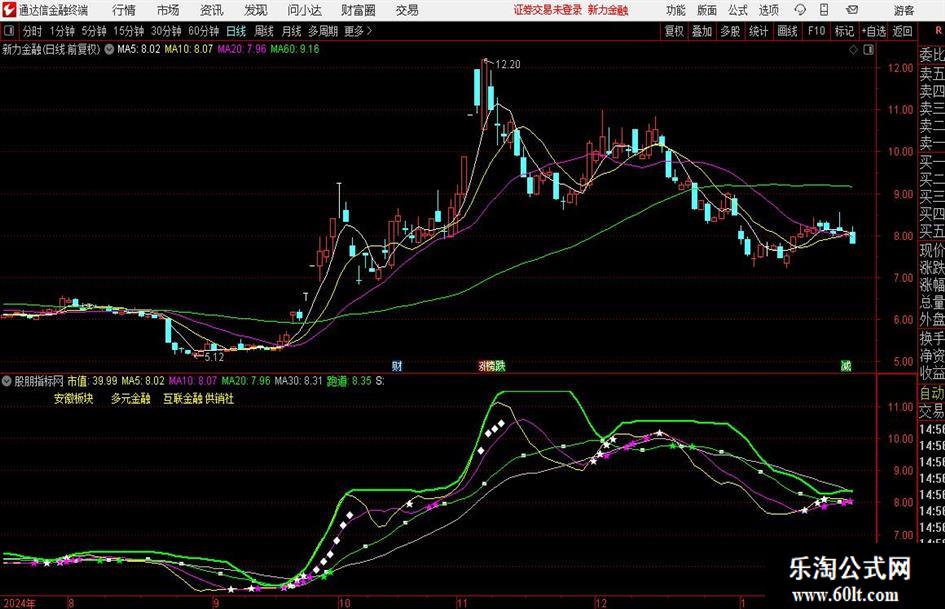The image size is (945, 609).
Task: Click the 5.12 low price label
Action: click(x=214, y=357)
